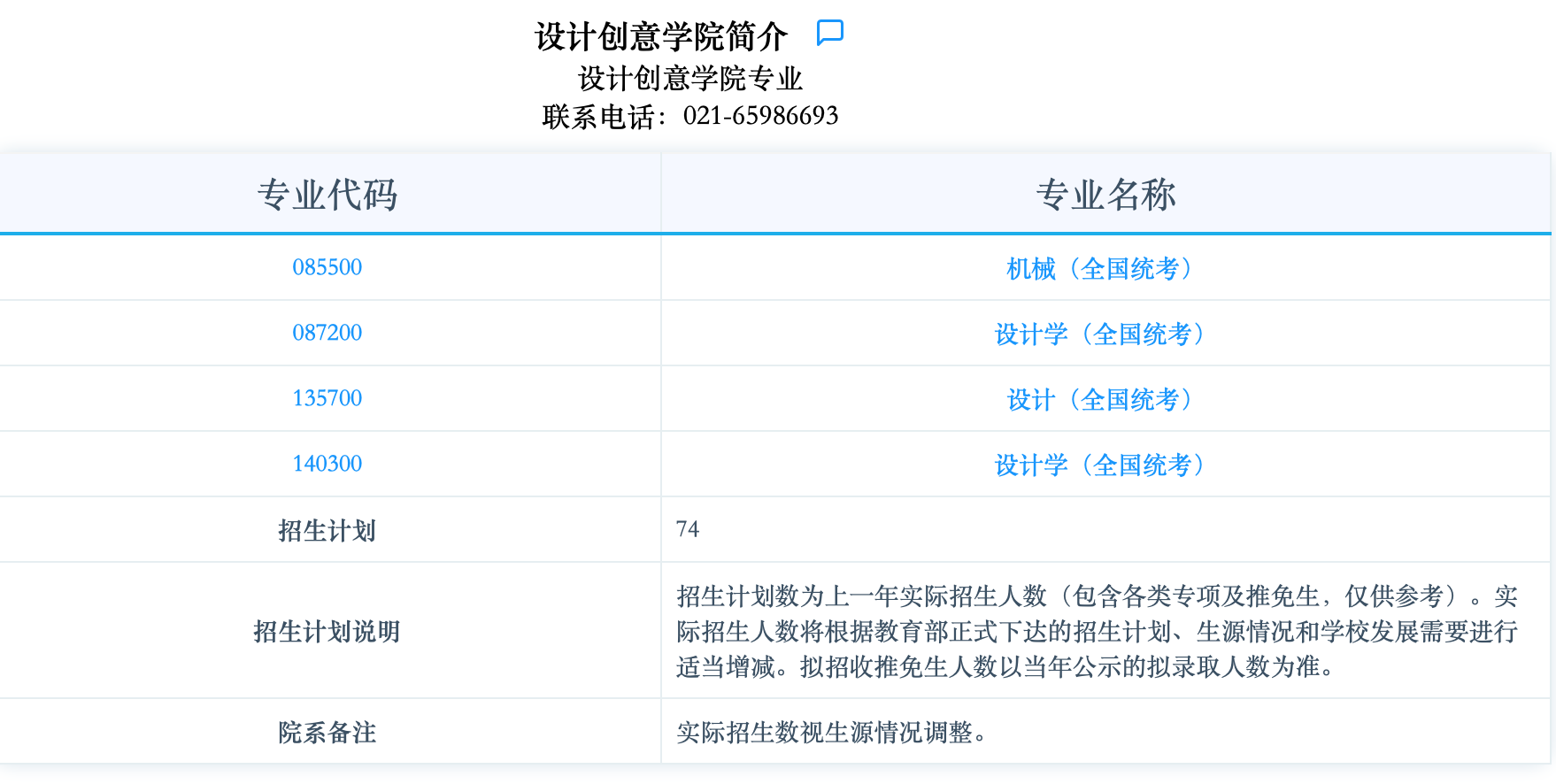Open the major code 140300 link
The width and height of the screenshot is (1556, 784).
tap(327, 464)
